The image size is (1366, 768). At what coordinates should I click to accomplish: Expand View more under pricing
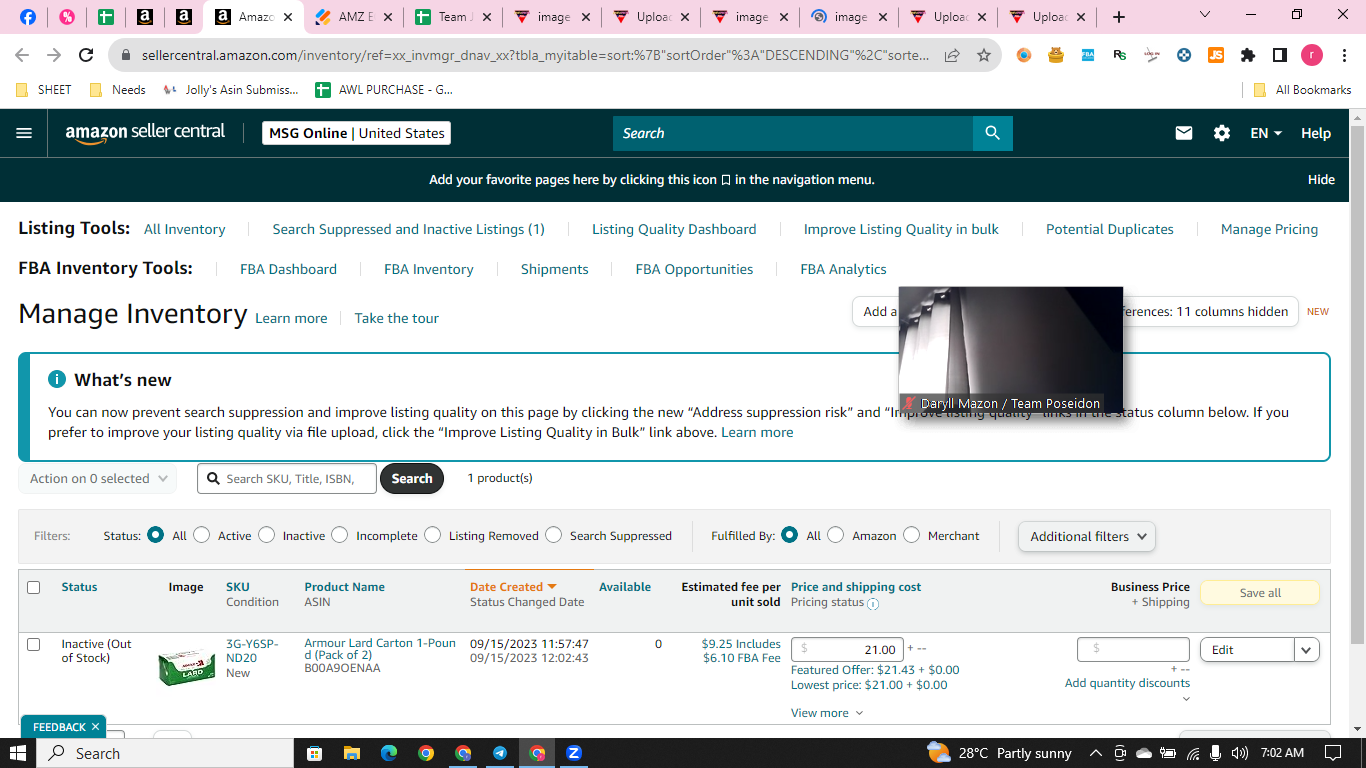(x=827, y=713)
